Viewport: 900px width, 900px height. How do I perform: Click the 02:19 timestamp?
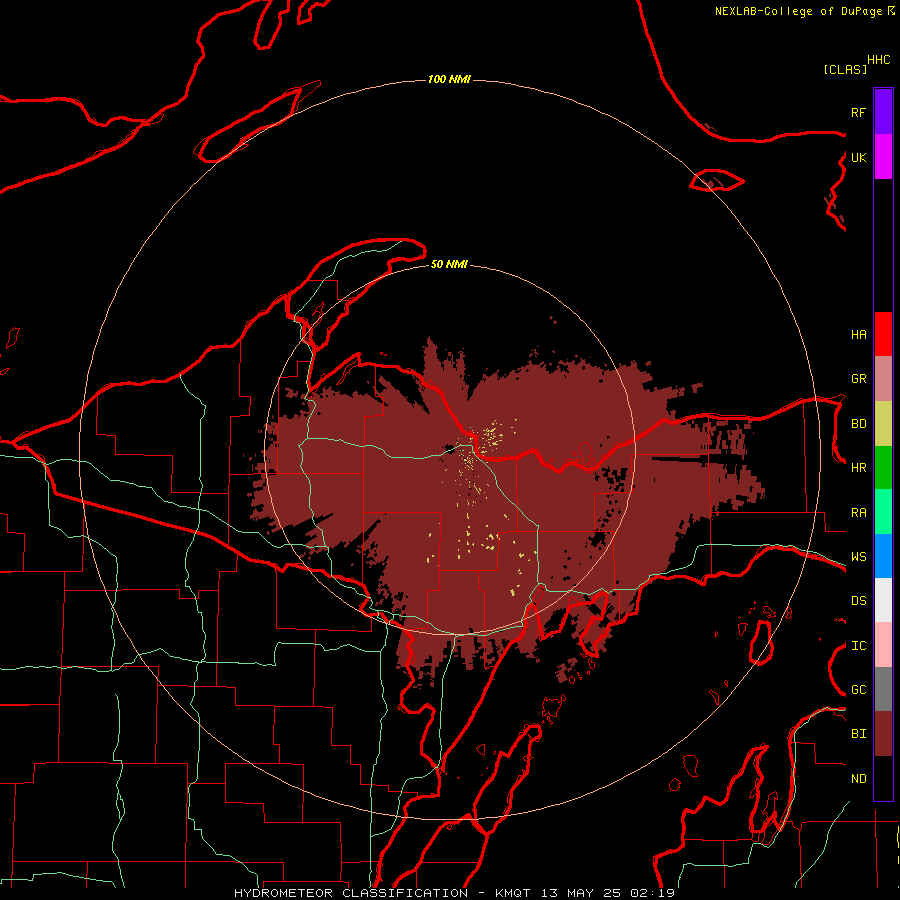pos(652,893)
